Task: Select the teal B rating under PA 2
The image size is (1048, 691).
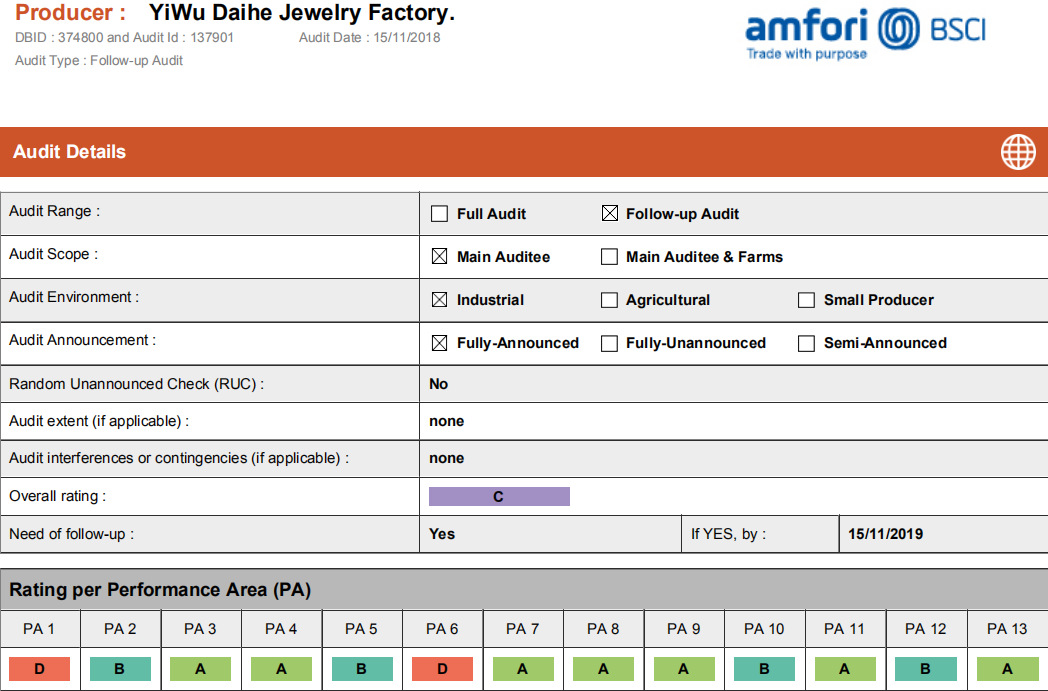Action: pos(120,669)
